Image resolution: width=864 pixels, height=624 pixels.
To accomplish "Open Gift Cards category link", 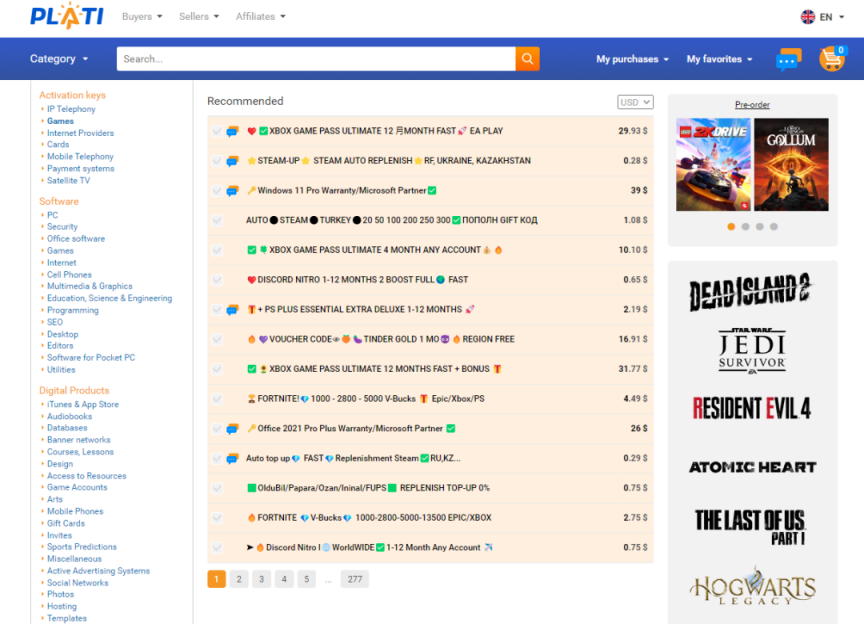I will pos(66,523).
